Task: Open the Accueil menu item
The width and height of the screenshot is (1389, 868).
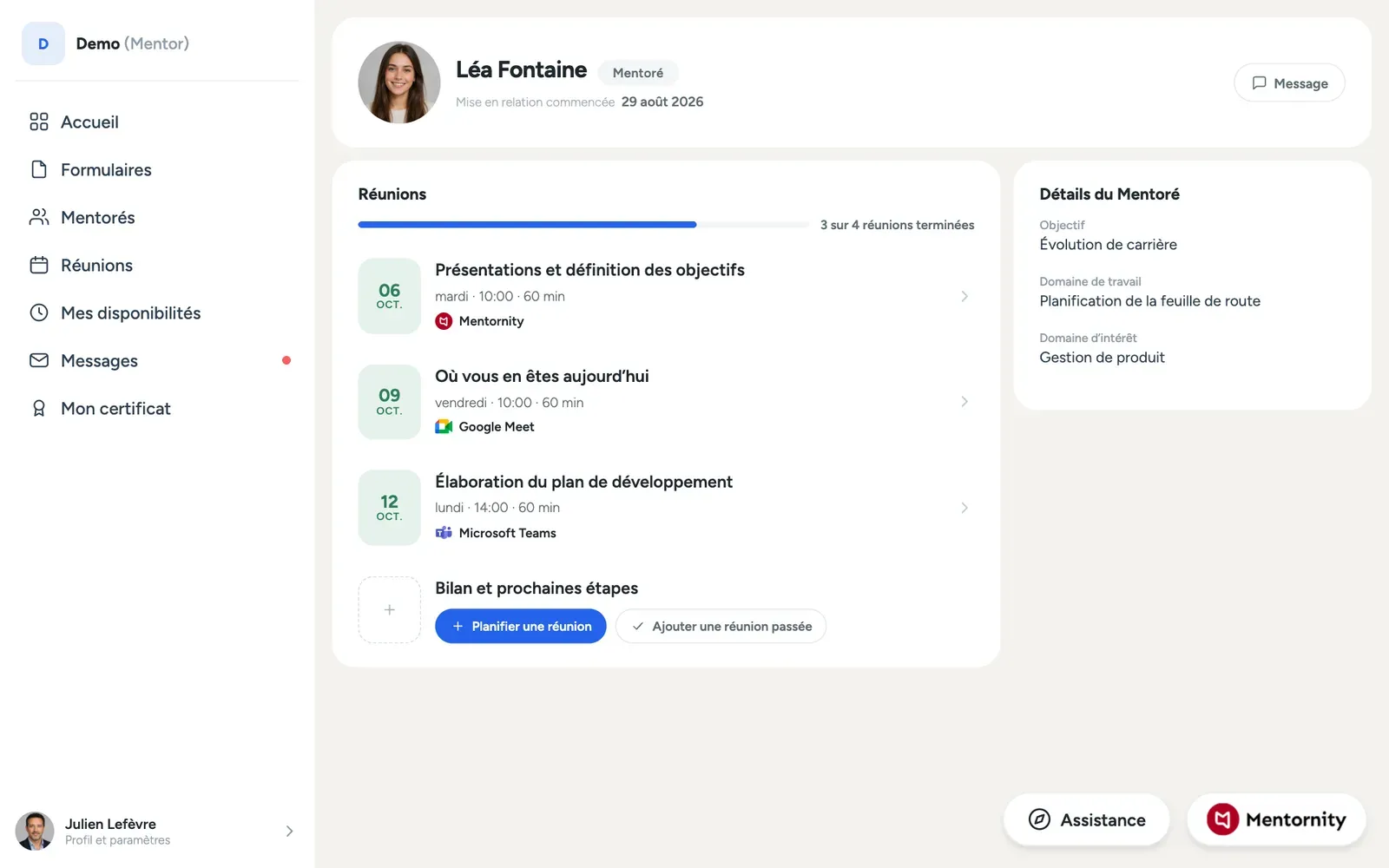Action: [157, 122]
